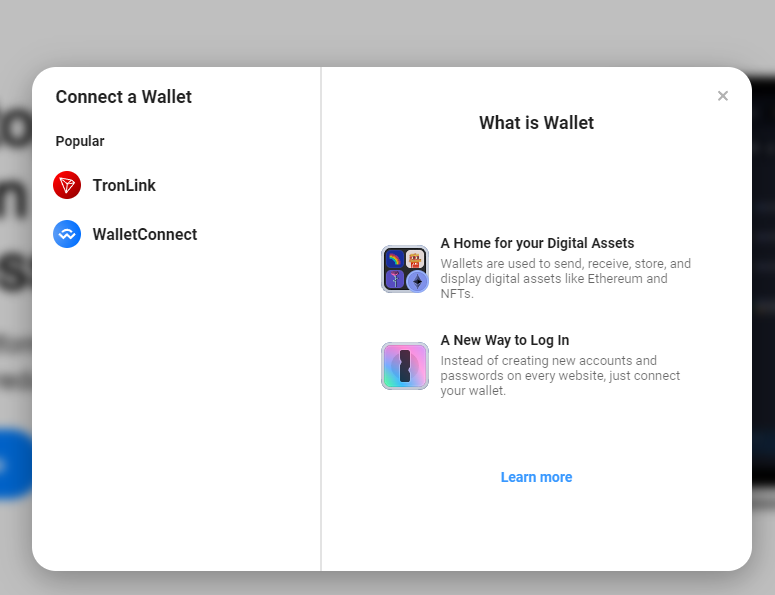Image resolution: width=775 pixels, height=595 pixels.
Task: Click the red TronLink logo icon
Action: 67,185
